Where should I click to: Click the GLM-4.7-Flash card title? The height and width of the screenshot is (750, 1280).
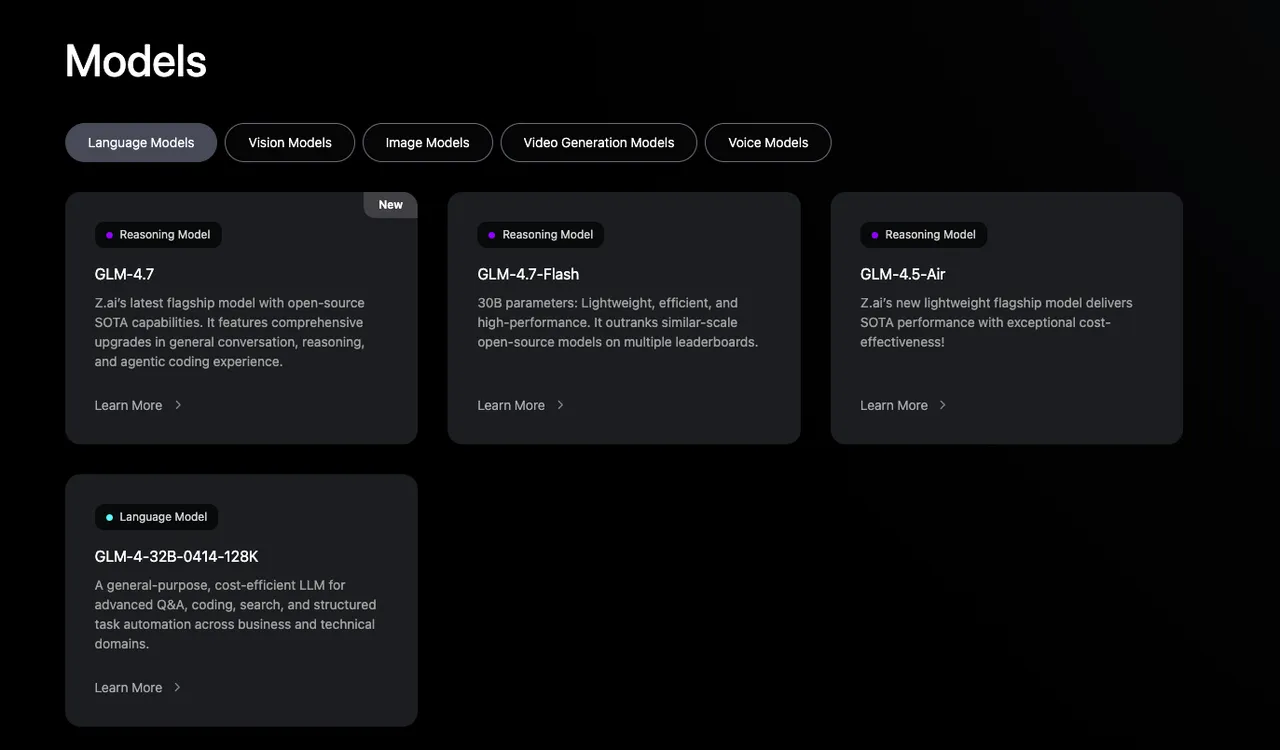click(x=528, y=274)
